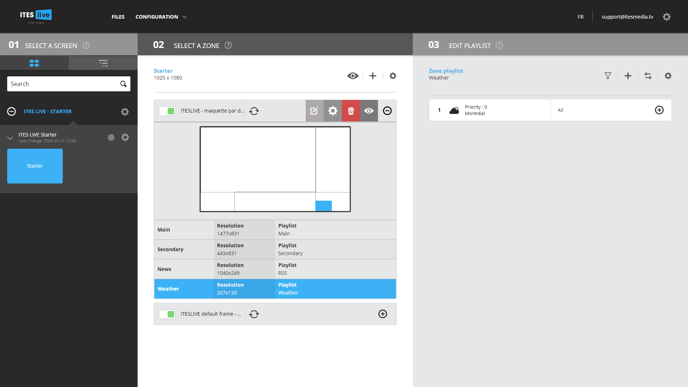Open the playlist filter funnel icon
Screen dimensions: 688x387
[x=608, y=76]
